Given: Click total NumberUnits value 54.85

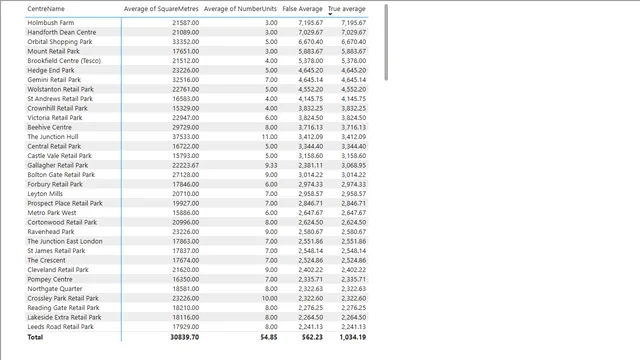Looking at the screenshot, I should click(269, 337).
